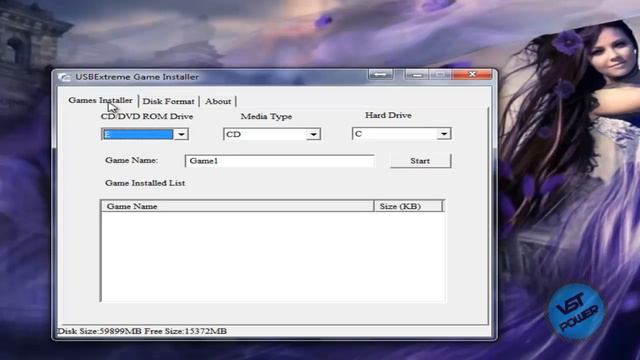Click the Game Name column header
640x360 pixels.
click(238, 206)
